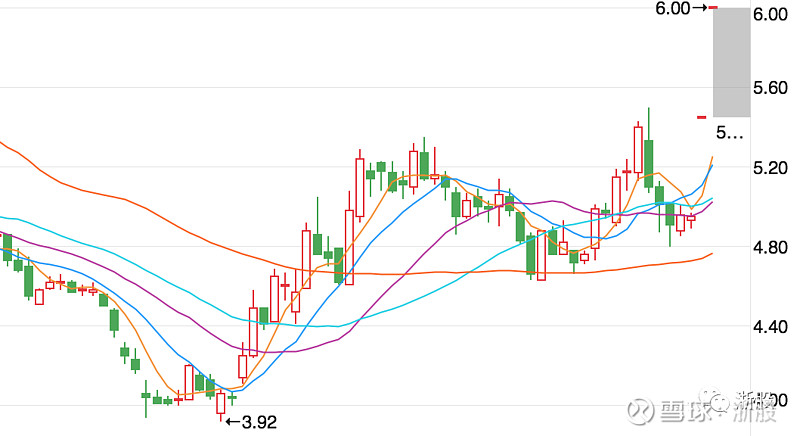Click the top-right 6.00 axis label
Image resolution: width=800 pixels, height=436 pixels.
(772, 15)
